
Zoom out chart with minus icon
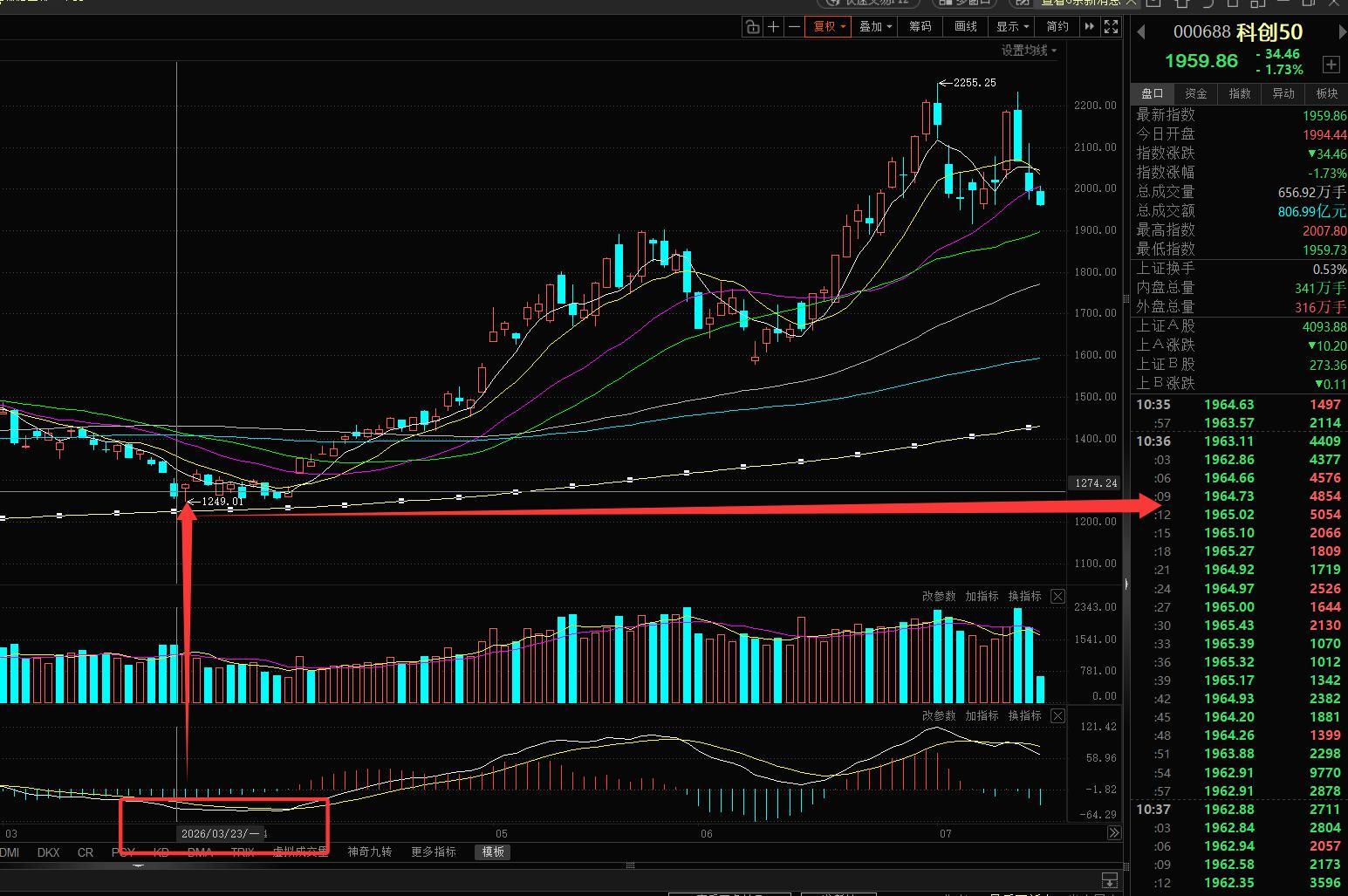pos(794,27)
